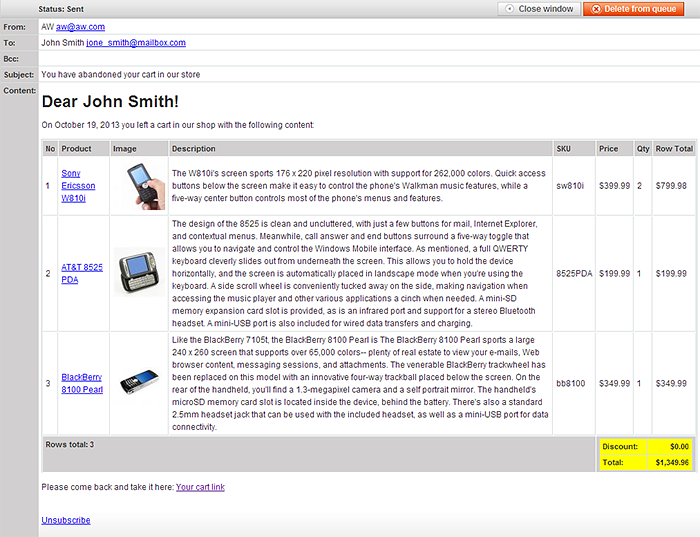The height and width of the screenshot is (537, 700).
Task: Open jone_smith@mailbox.com recipient link
Action: [x=136, y=43]
